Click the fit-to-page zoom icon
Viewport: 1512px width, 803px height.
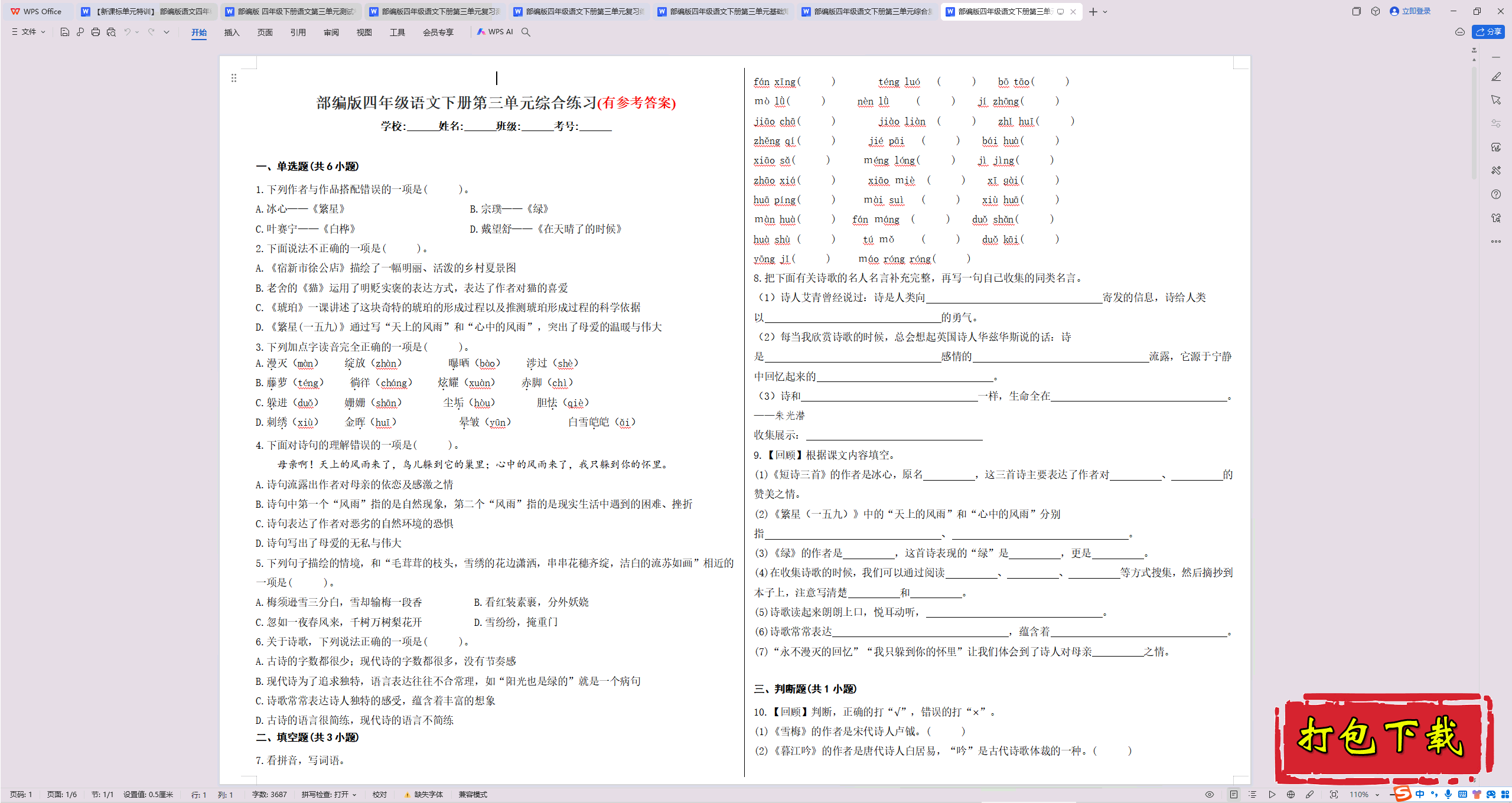point(1334,795)
